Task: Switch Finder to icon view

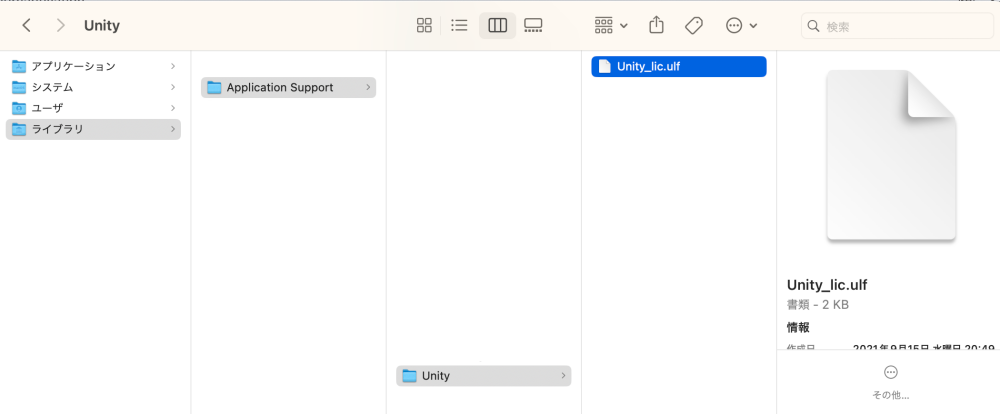Action: [x=424, y=26]
